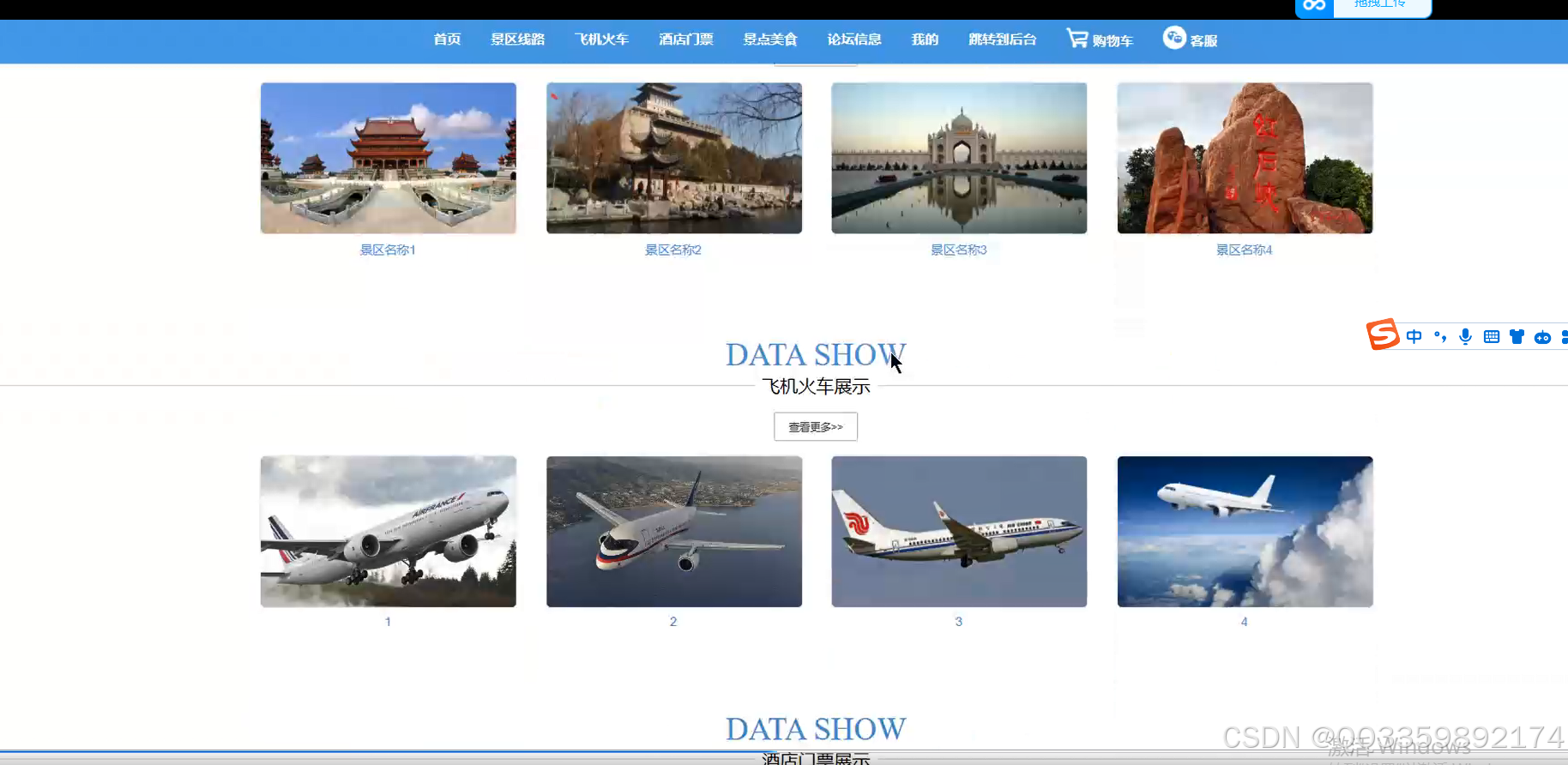Toggle punctuation mode in Sogou input bar

(1440, 337)
